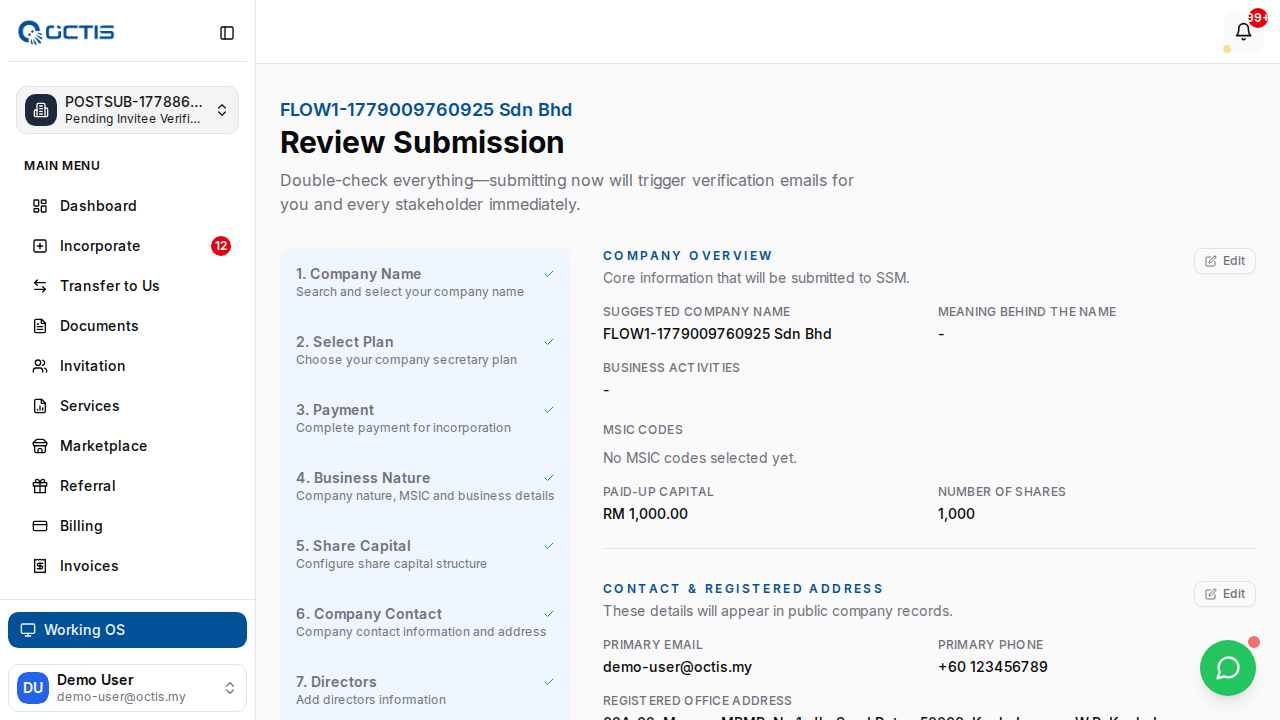Click the Invitation people icon
The width and height of the screenshot is (1280, 720).
(40, 366)
